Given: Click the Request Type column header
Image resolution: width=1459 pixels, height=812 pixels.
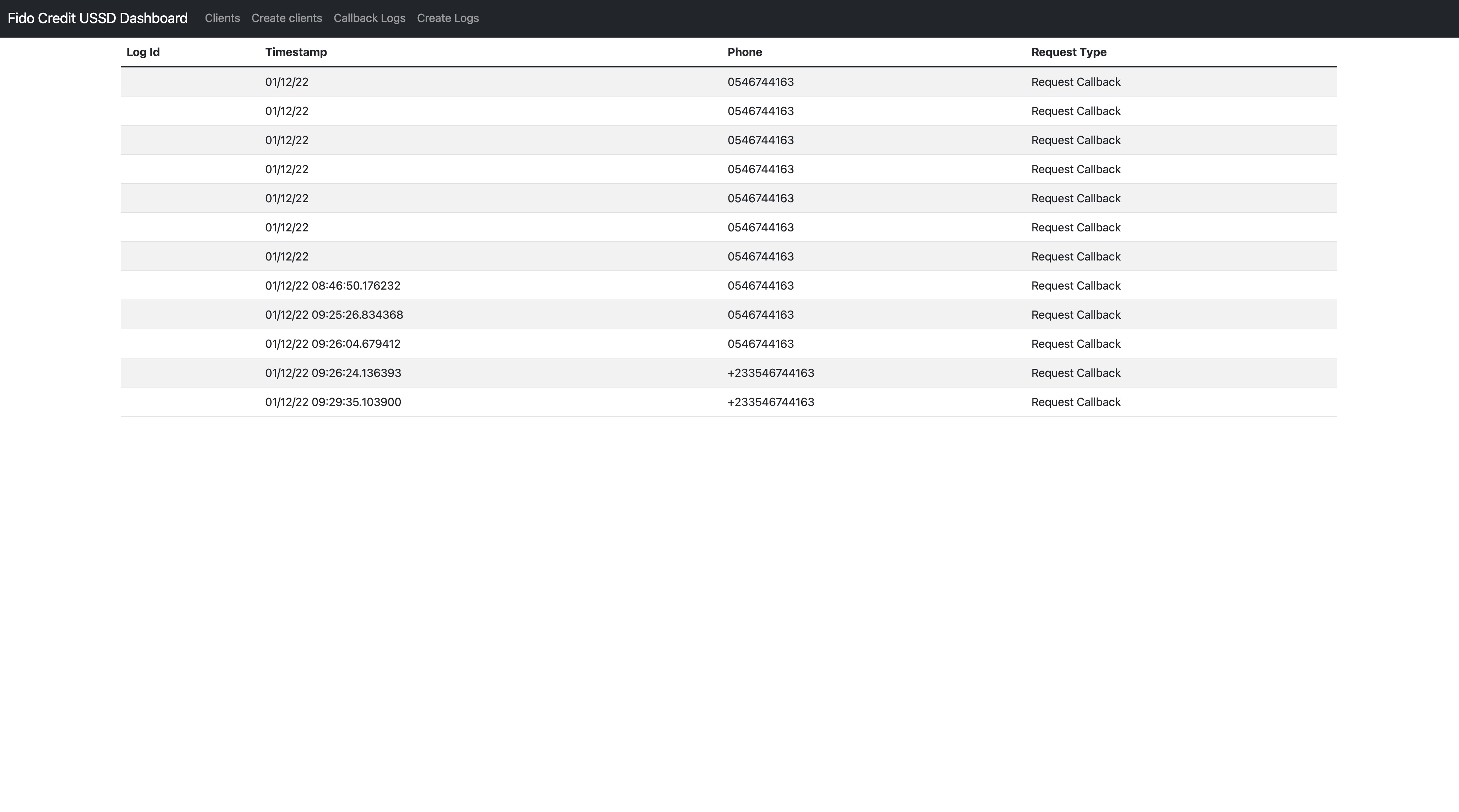Looking at the screenshot, I should tap(1068, 52).
